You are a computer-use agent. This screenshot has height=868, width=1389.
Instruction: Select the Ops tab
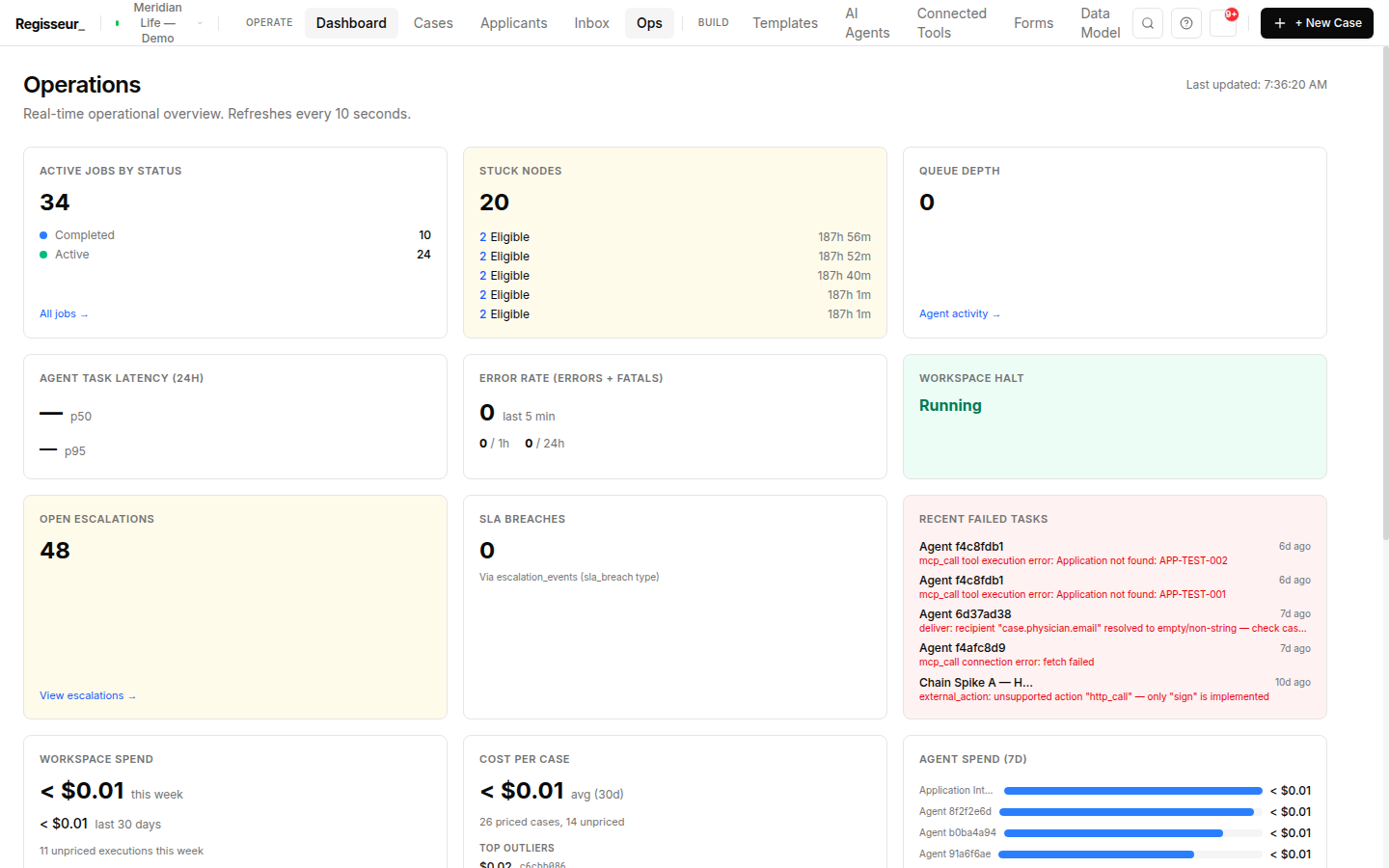coord(649,23)
